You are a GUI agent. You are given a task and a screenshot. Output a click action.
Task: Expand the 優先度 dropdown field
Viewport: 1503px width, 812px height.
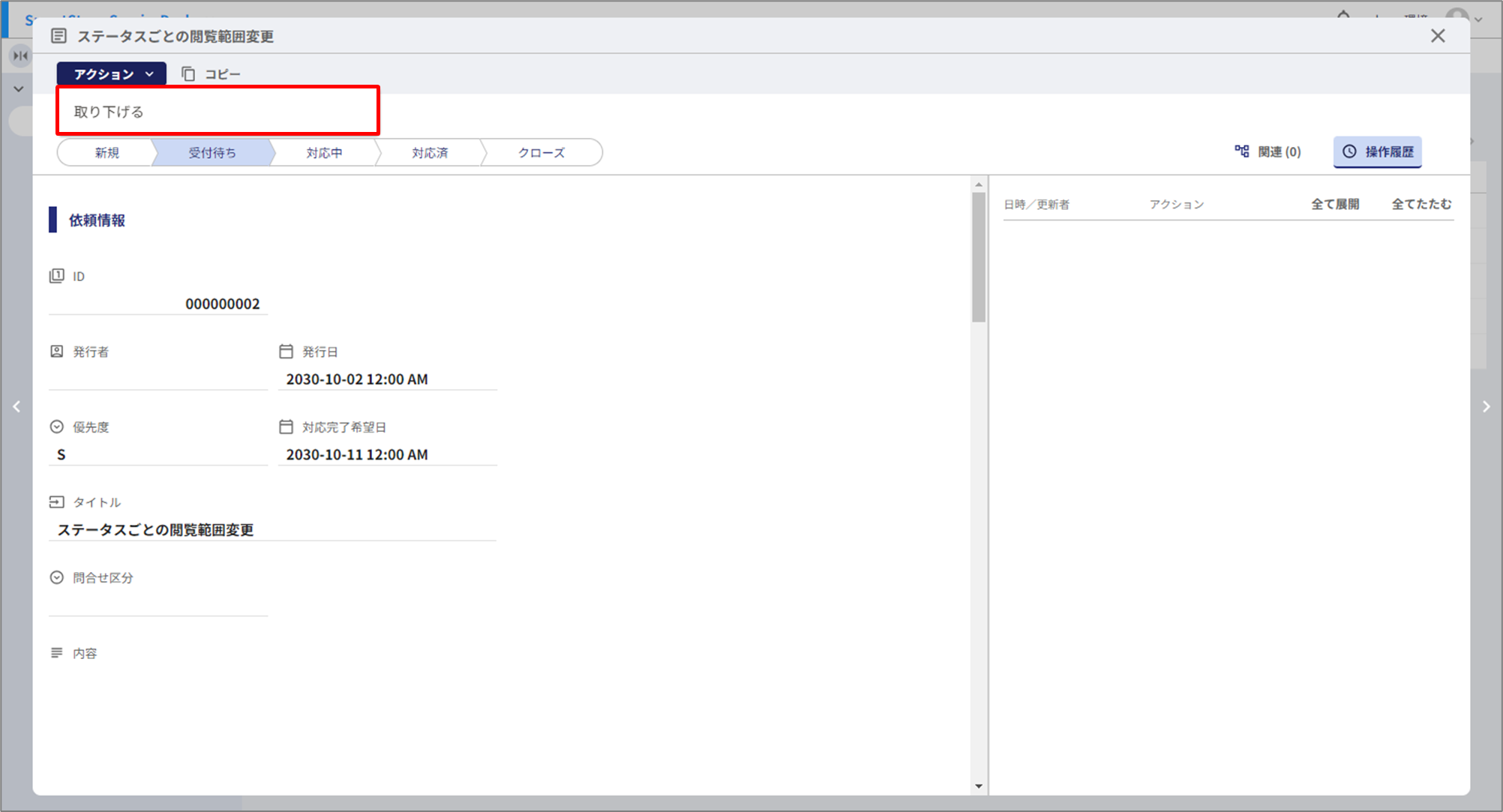point(157,454)
